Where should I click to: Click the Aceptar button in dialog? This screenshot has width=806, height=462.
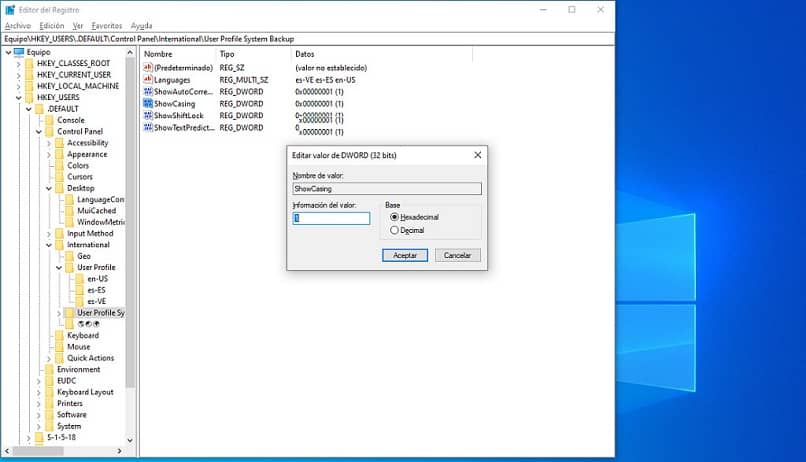pyautogui.click(x=405, y=255)
